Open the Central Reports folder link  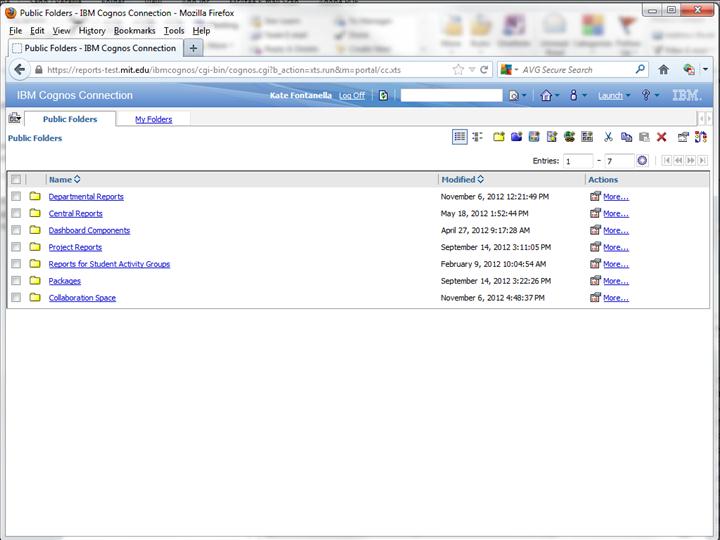coord(75,214)
